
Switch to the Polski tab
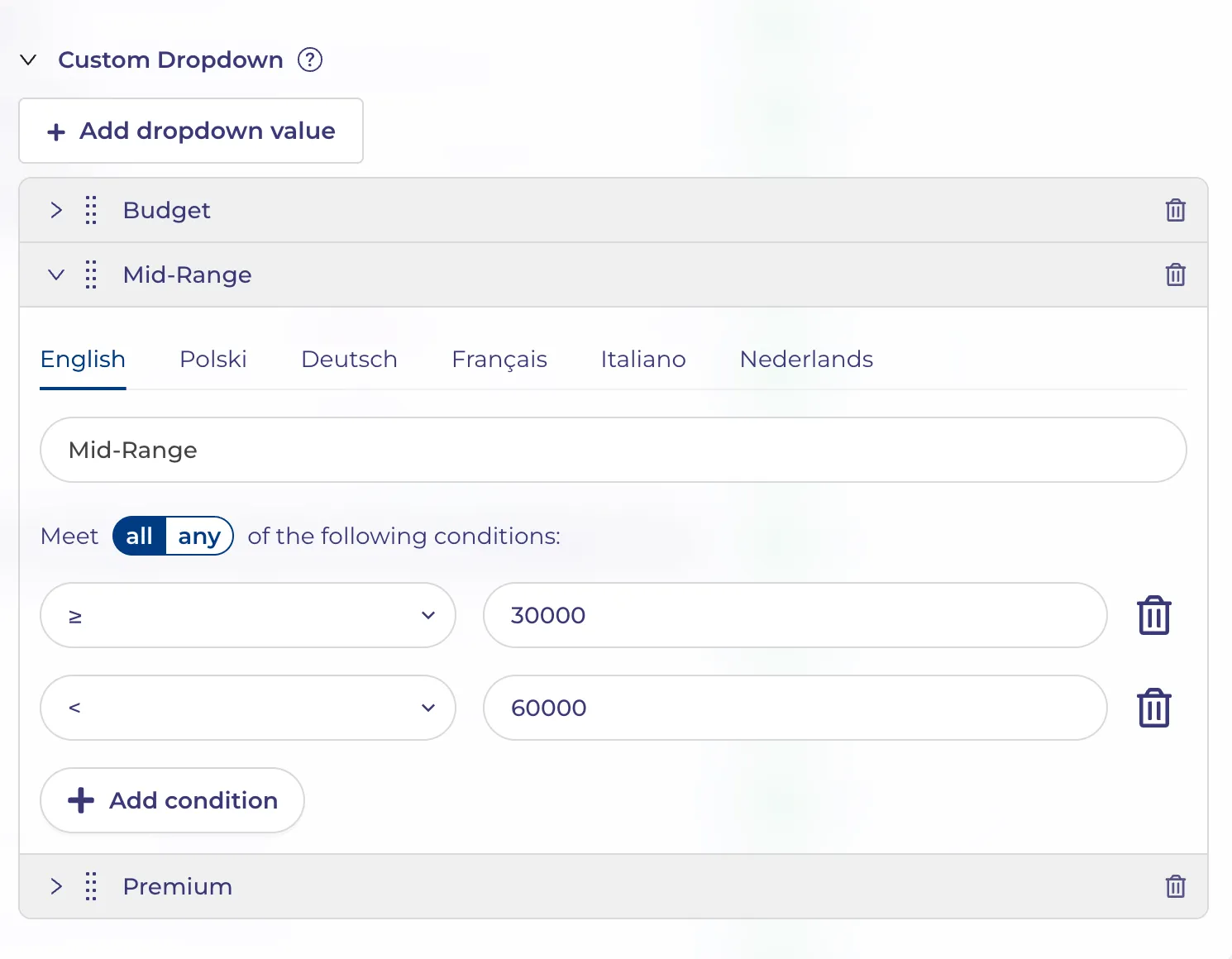pos(213,359)
